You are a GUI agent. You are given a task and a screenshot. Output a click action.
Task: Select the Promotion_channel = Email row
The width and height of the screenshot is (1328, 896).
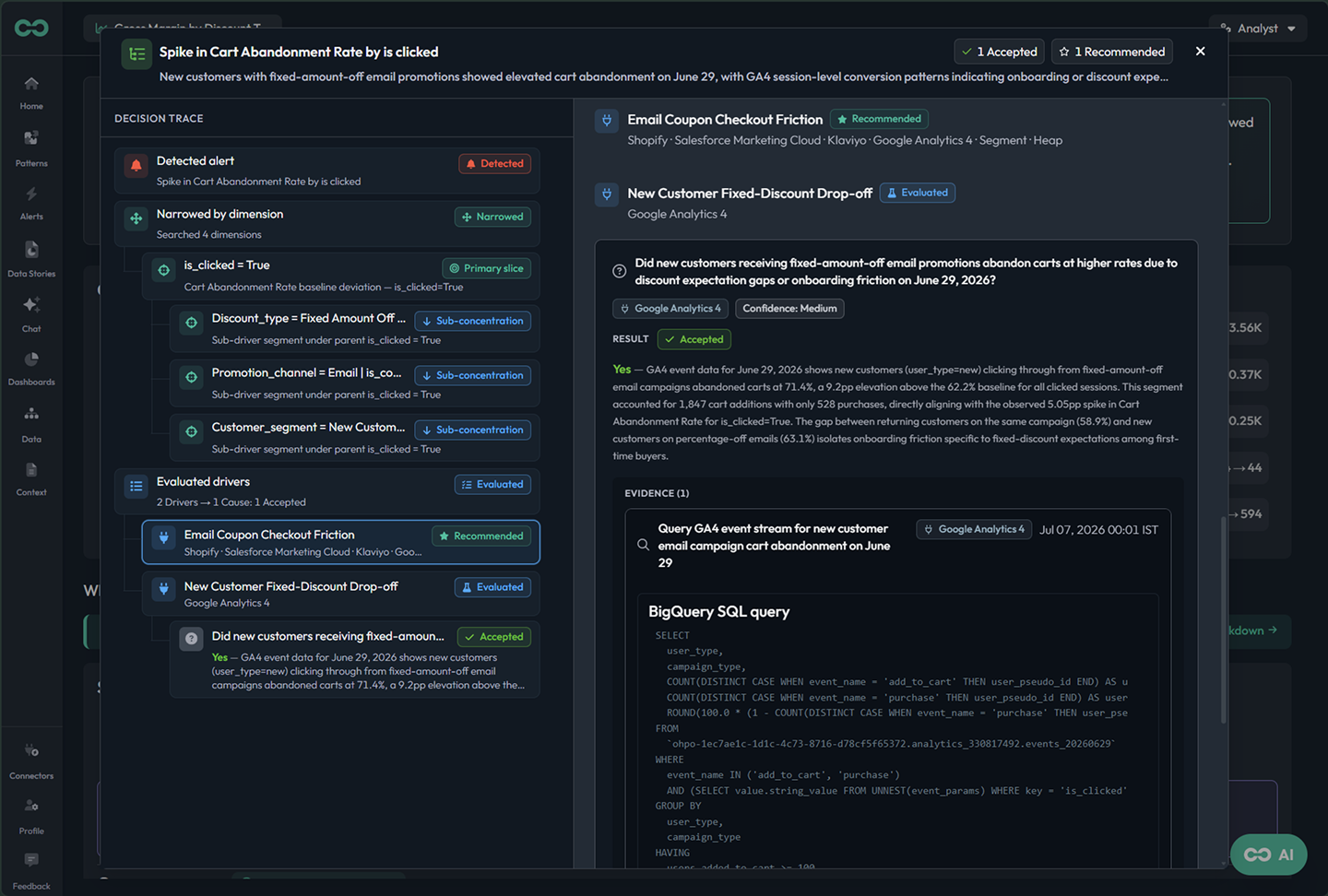coord(355,383)
